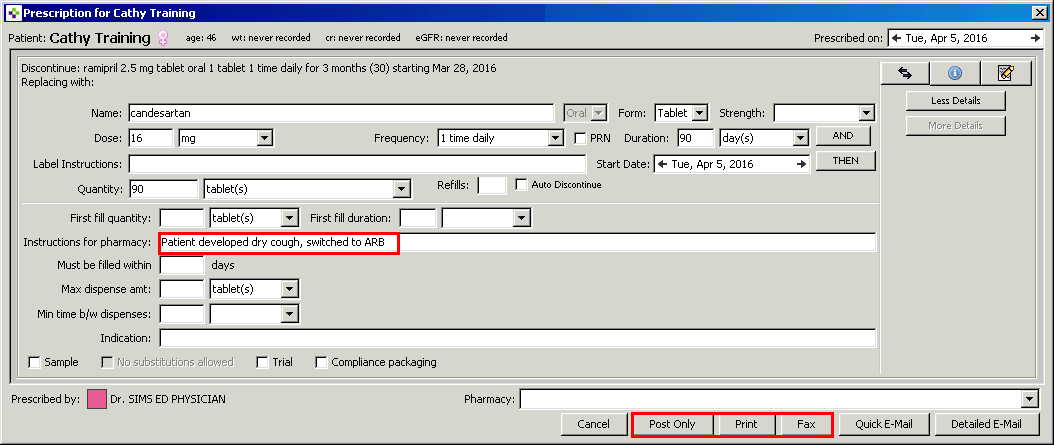
Task: Click the application icon in title bar
Action: point(12,13)
